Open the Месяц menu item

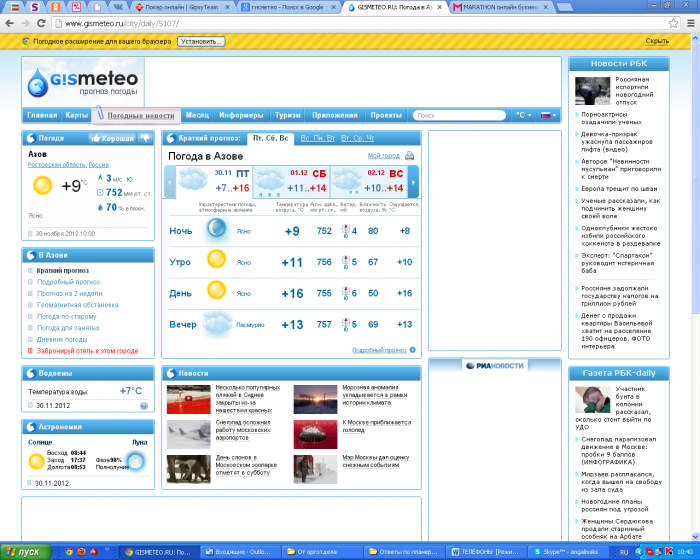point(197,115)
